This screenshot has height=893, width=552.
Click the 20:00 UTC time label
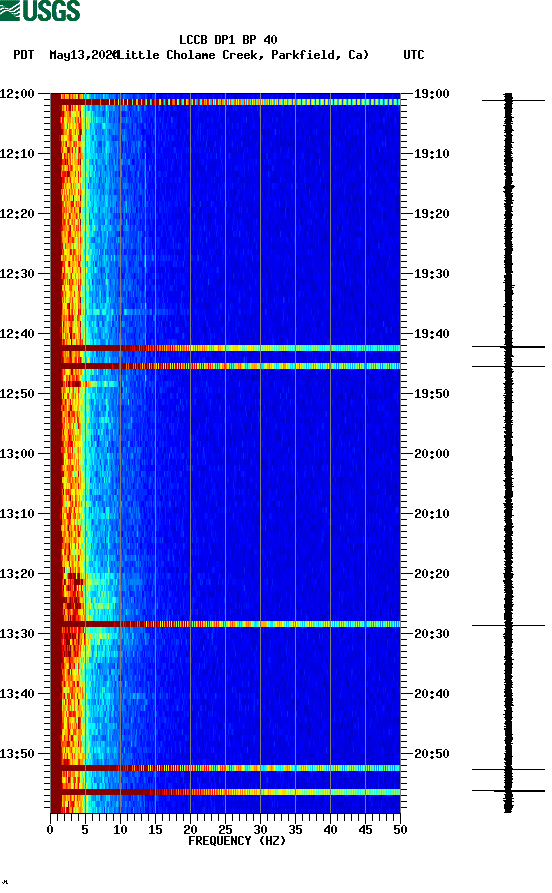click(432, 454)
